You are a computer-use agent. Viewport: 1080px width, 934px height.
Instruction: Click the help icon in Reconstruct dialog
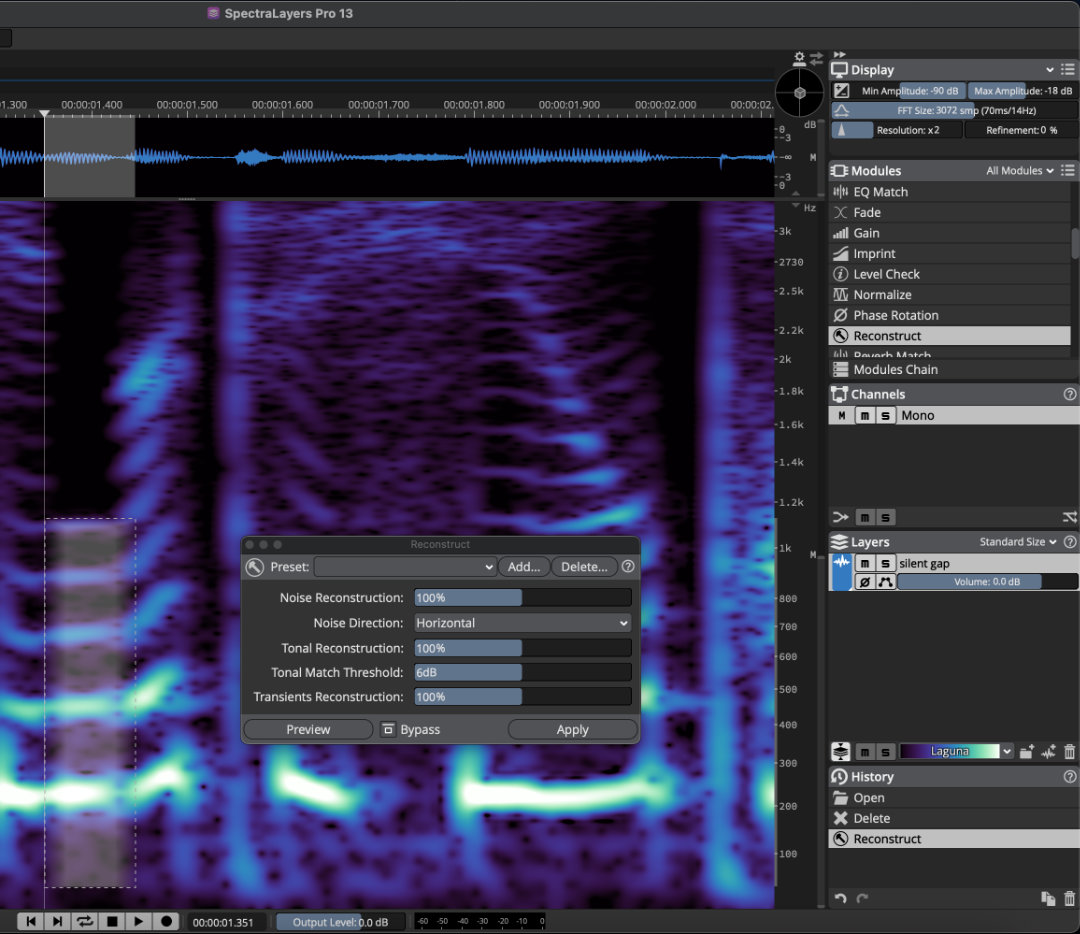click(x=627, y=566)
